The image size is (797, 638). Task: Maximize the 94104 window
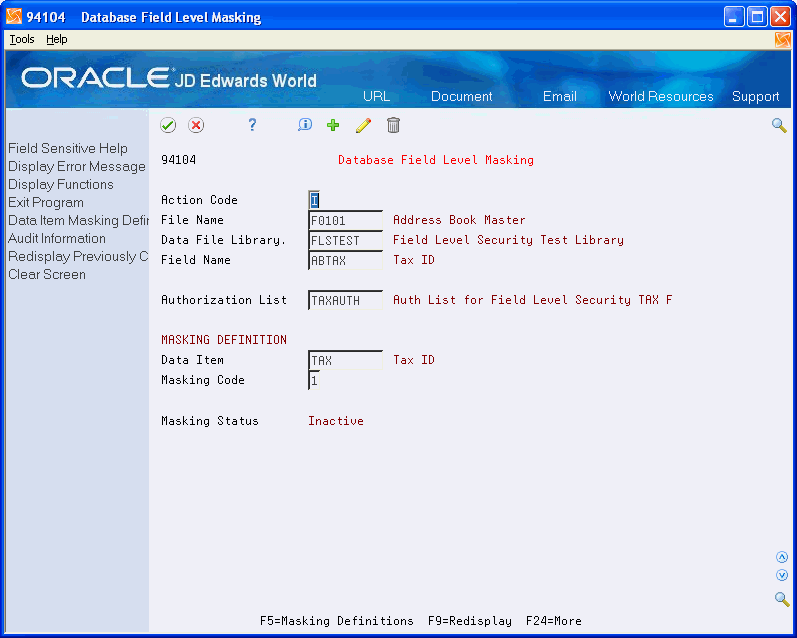pyautogui.click(x=757, y=17)
